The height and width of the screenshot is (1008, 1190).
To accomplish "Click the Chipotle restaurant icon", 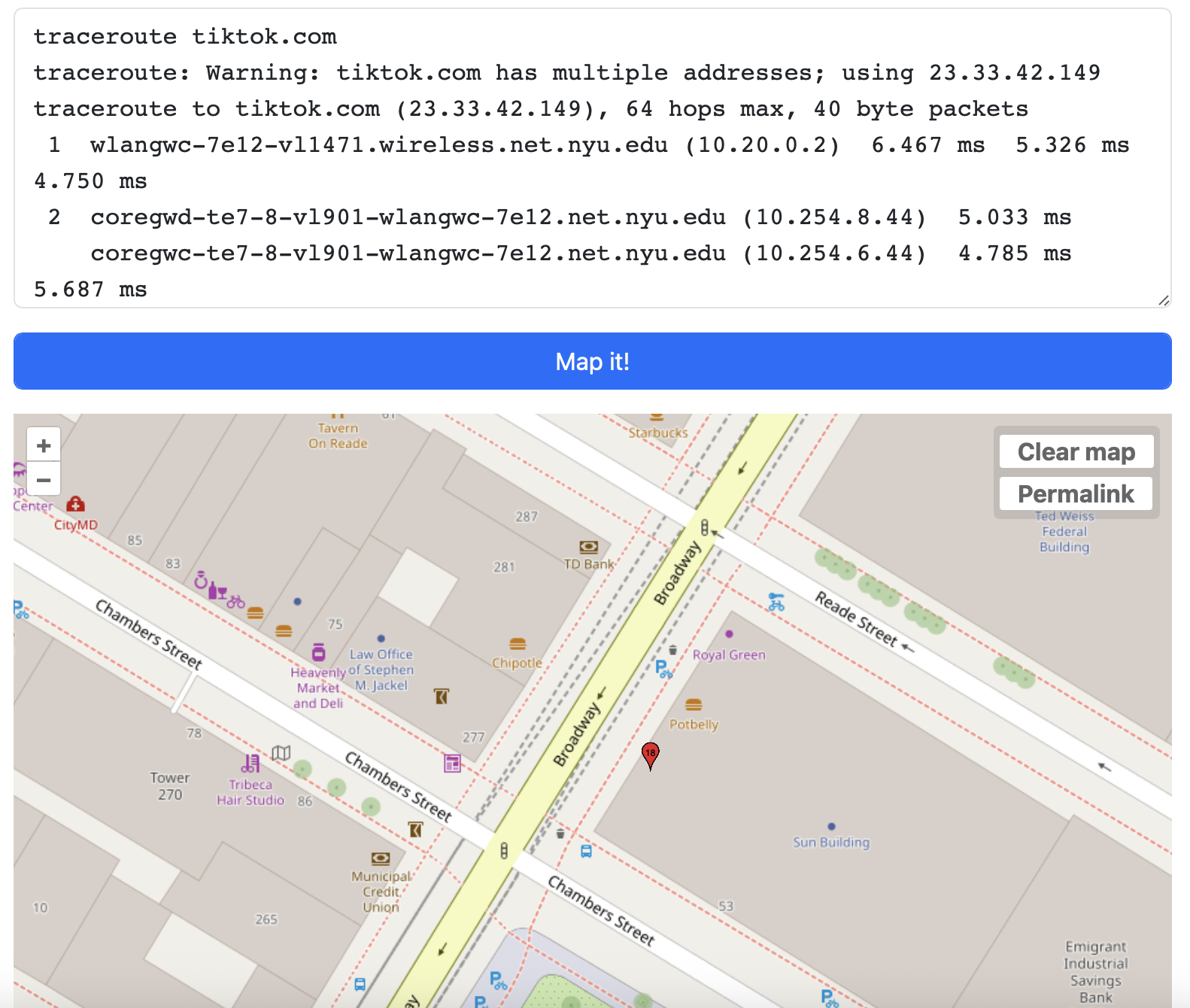I will click(518, 645).
